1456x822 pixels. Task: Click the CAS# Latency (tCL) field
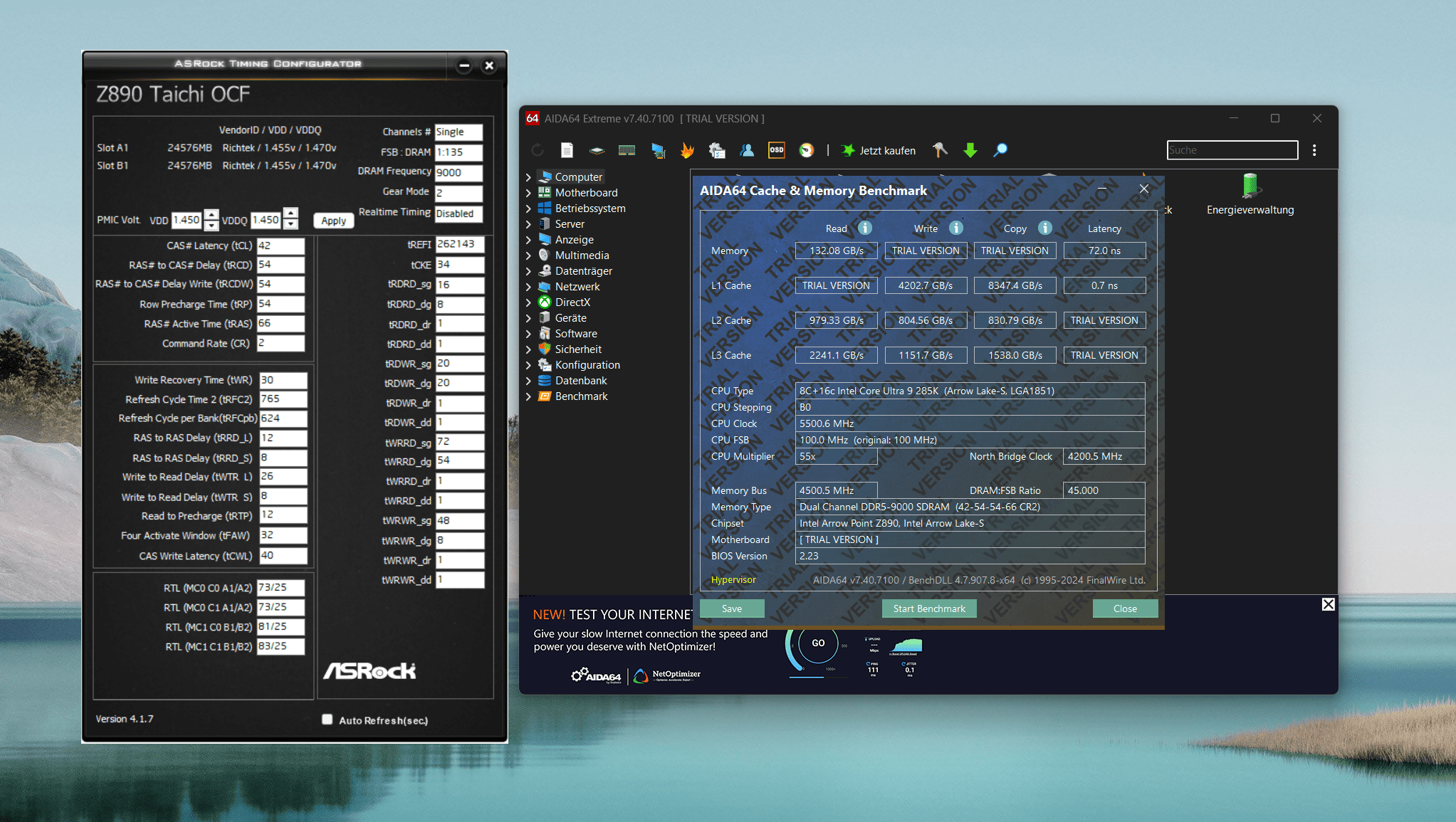click(281, 246)
